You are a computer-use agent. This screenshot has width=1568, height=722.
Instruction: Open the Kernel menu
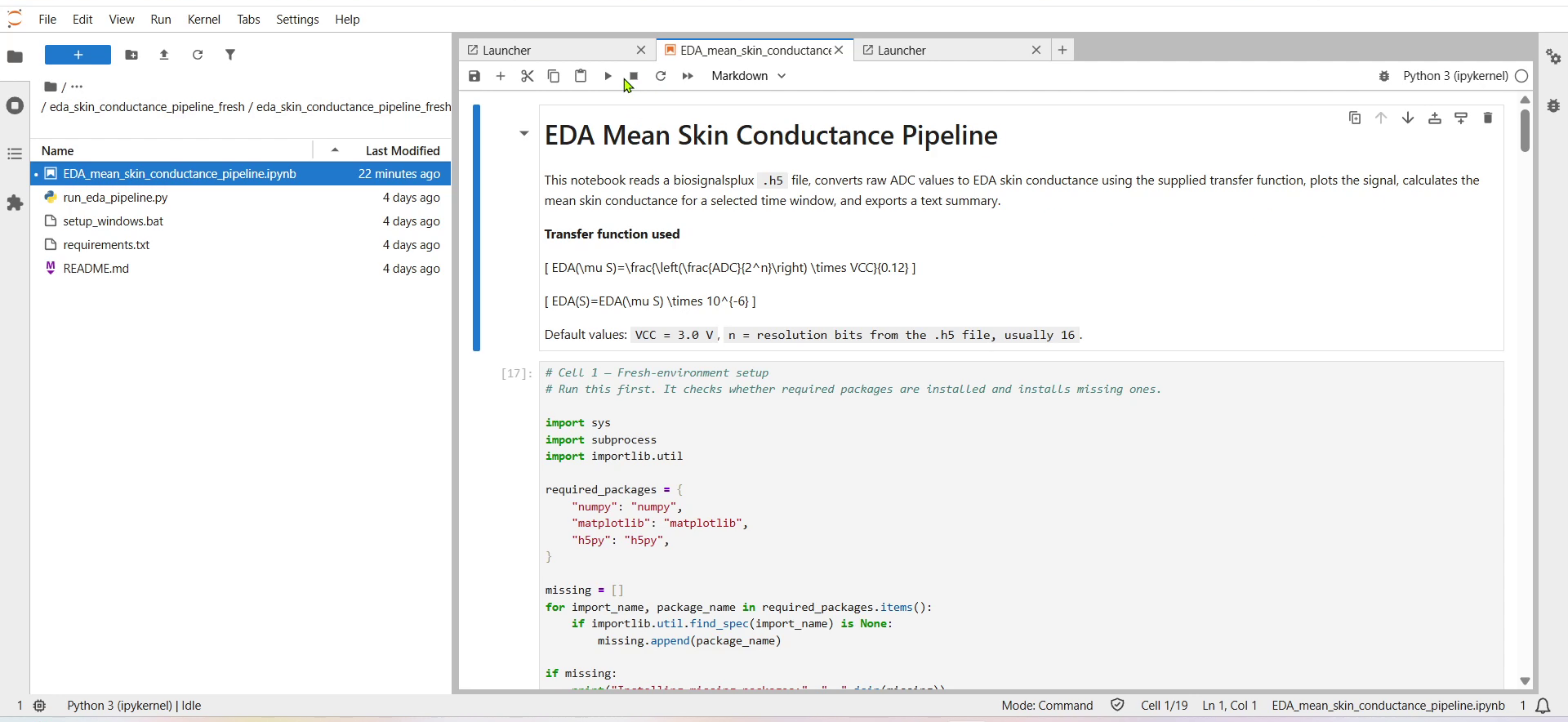click(x=204, y=19)
